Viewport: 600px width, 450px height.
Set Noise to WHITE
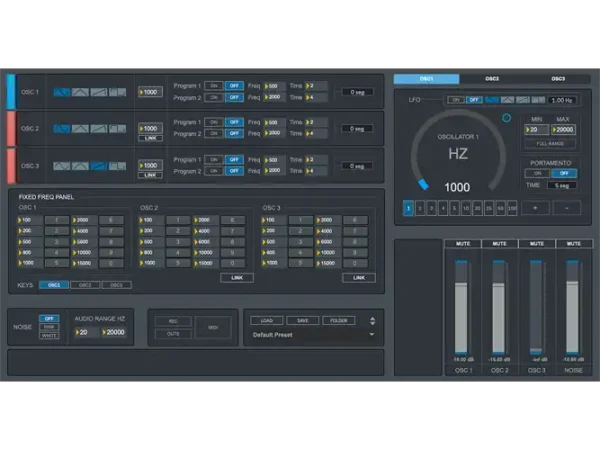49,336
